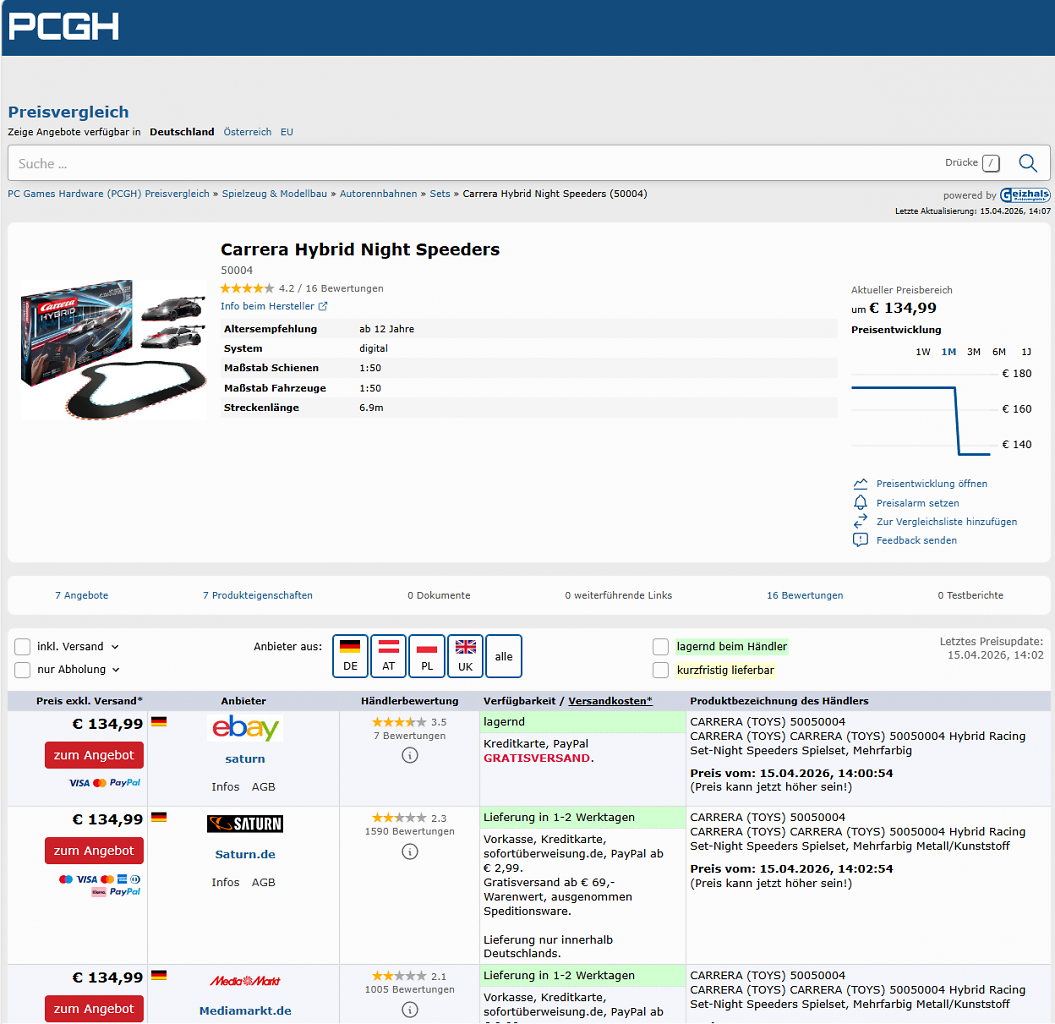Open the 0 Dokumente tab
Image resolution: width=1055 pixels, height=1024 pixels.
pos(439,595)
